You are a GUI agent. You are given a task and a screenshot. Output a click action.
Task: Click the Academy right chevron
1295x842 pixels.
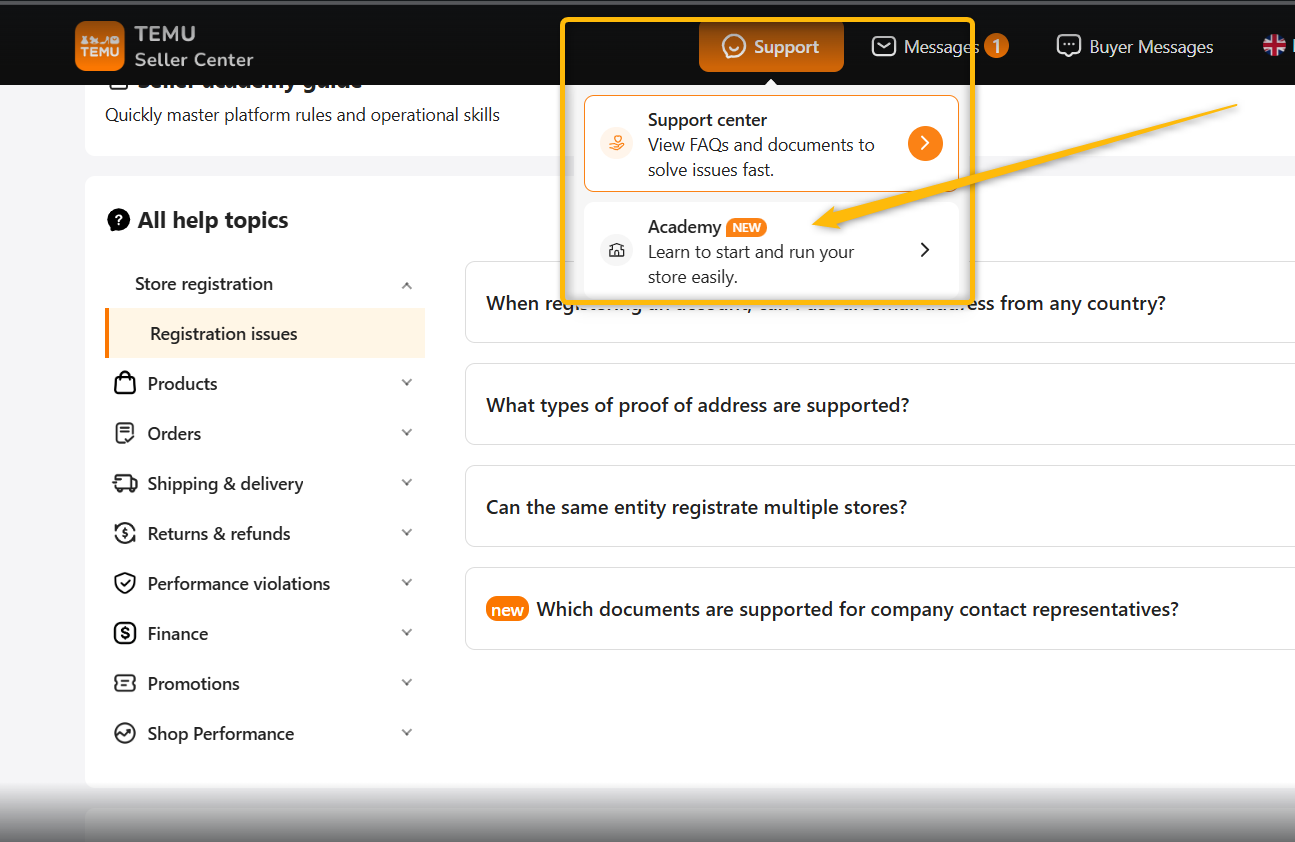point(925,250)
